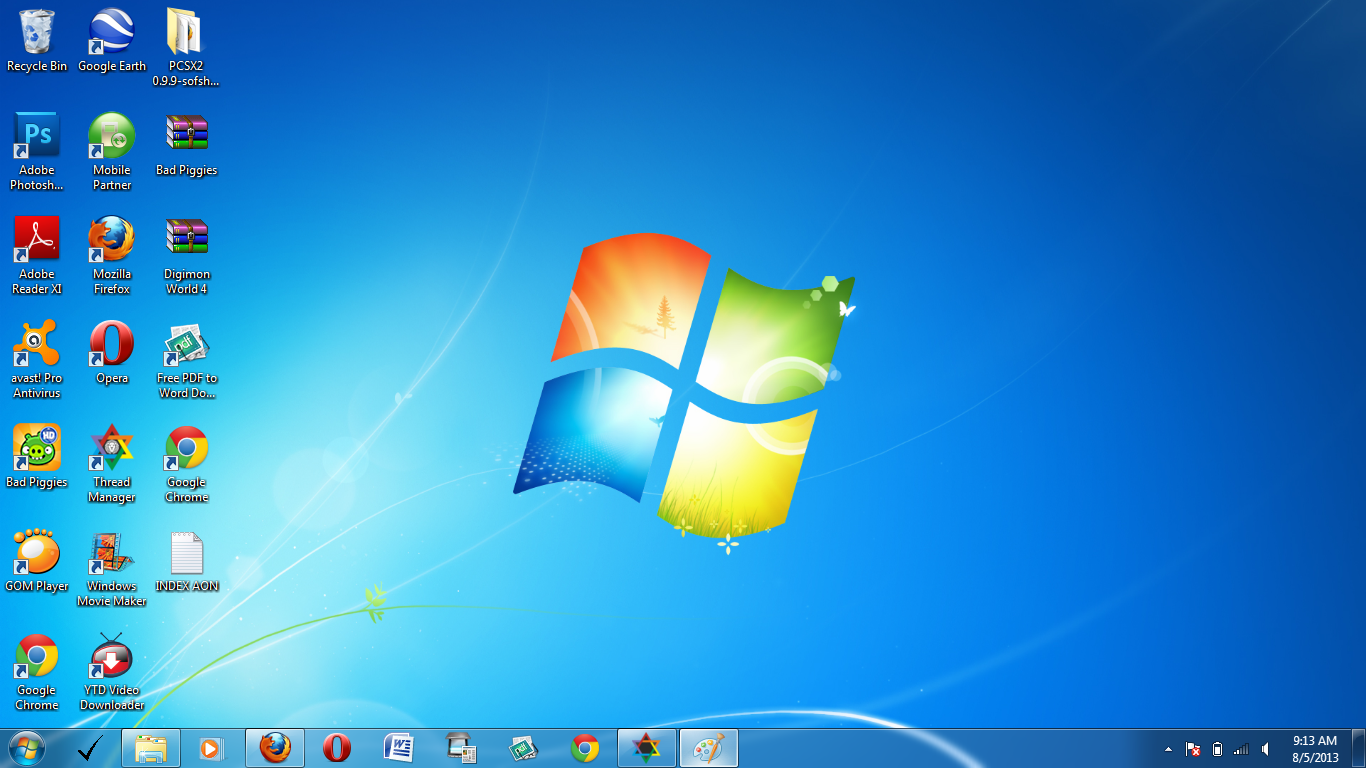Viewport: 1366px width, 768px height.
Task: Select the Bad Piggies WinRAR archive icon
Action: pyautogui.click(x=186, y=145)
